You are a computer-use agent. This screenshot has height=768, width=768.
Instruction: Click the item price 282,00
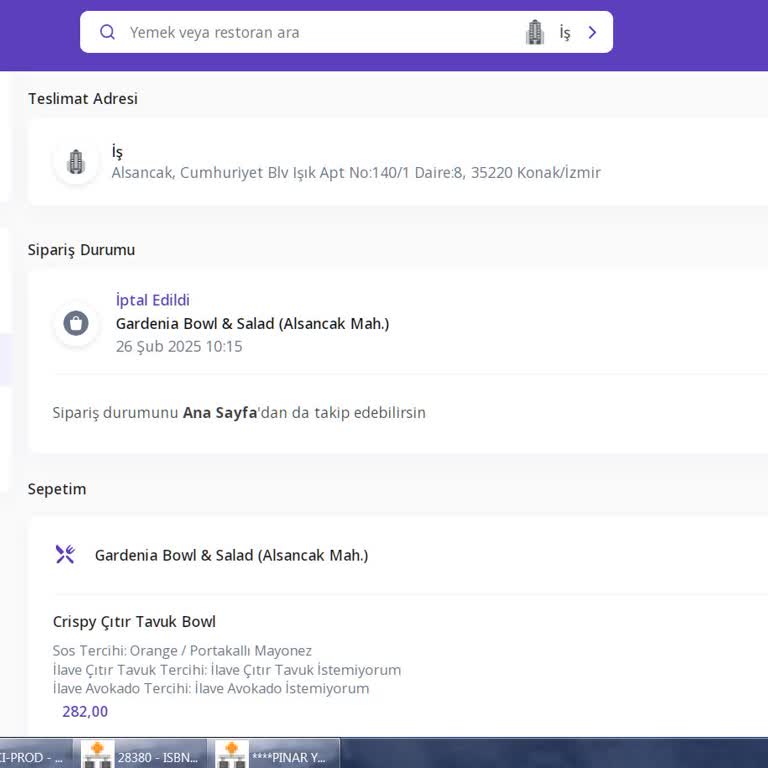tap(85, 711)
